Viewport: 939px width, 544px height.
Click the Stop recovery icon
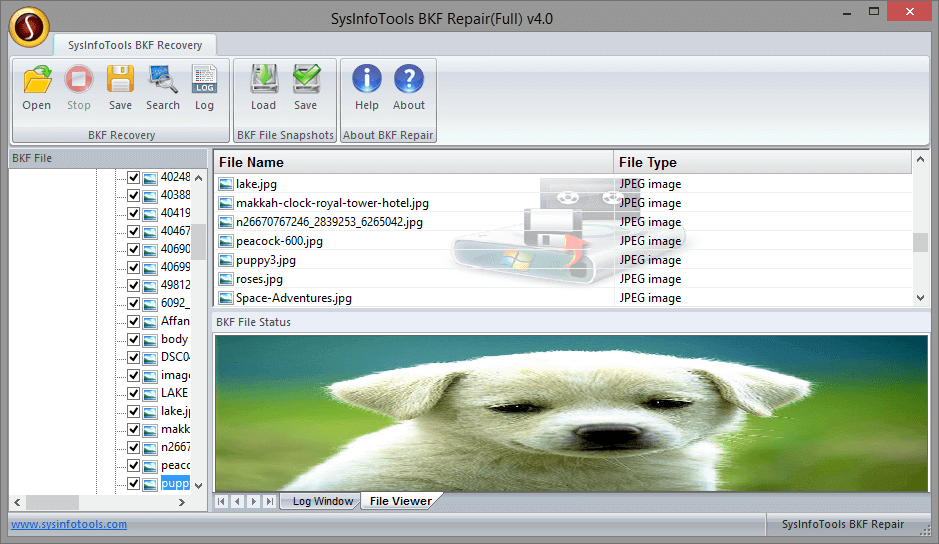coord(78,79)
